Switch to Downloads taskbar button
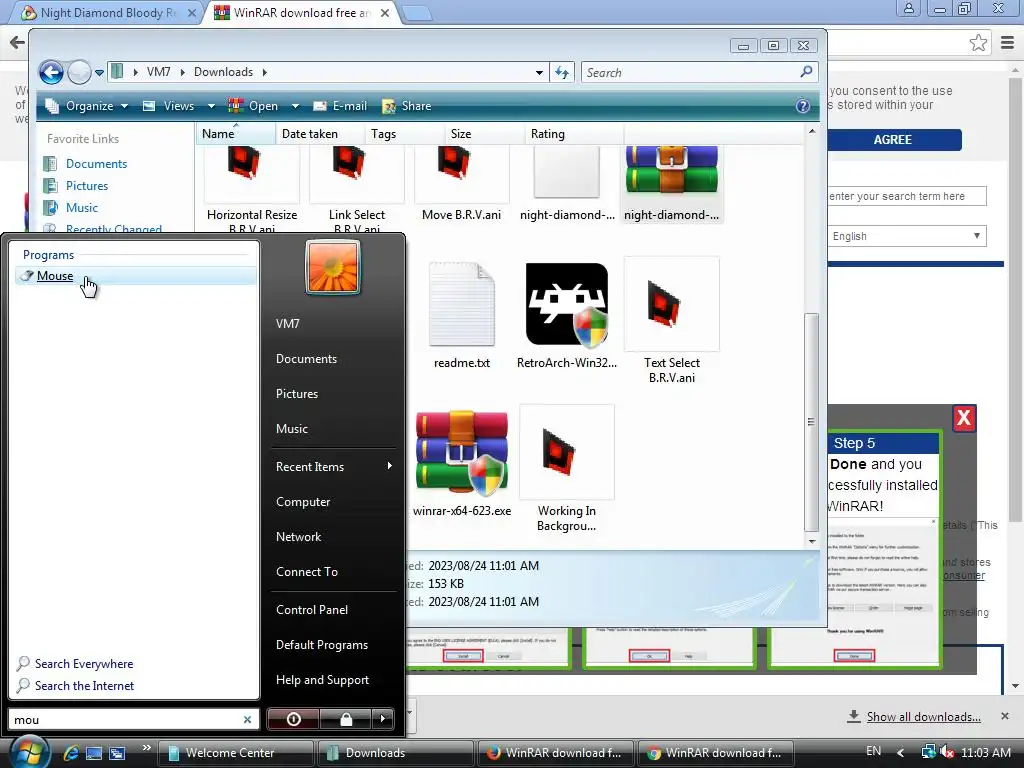1024x768 pixels. 396,753
